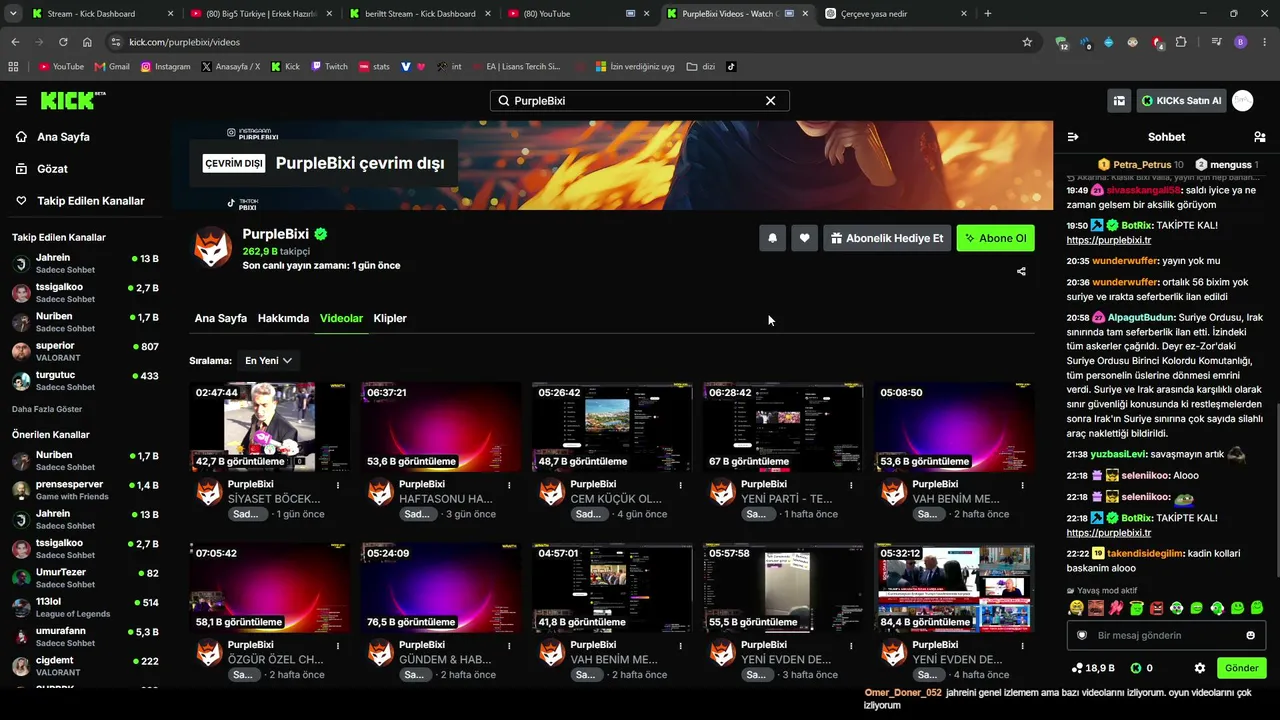Screen dimensions: 1280x720
Task: Open the chat settings gear
Action: click(x=1200, y=668)
